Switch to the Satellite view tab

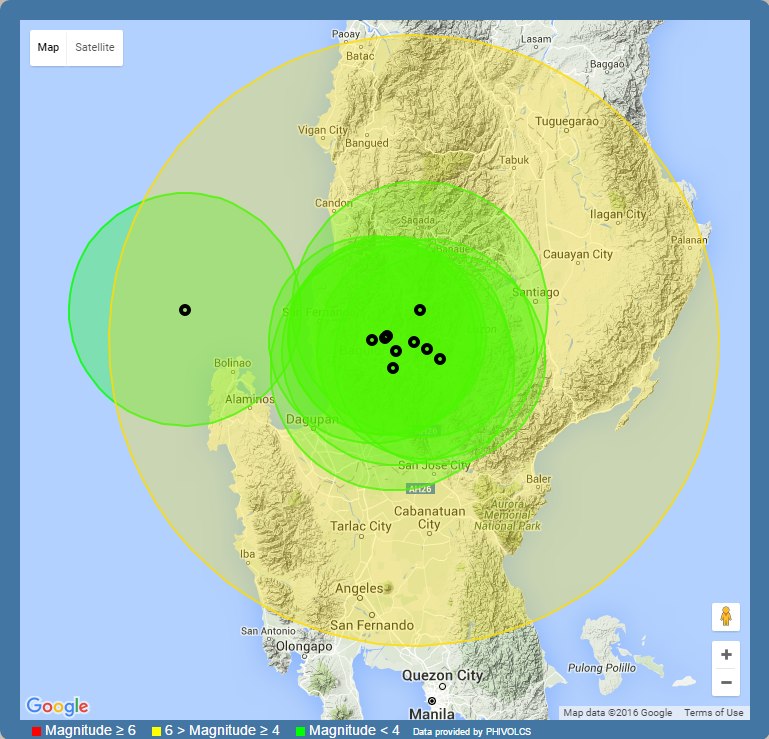pos(95,48)
